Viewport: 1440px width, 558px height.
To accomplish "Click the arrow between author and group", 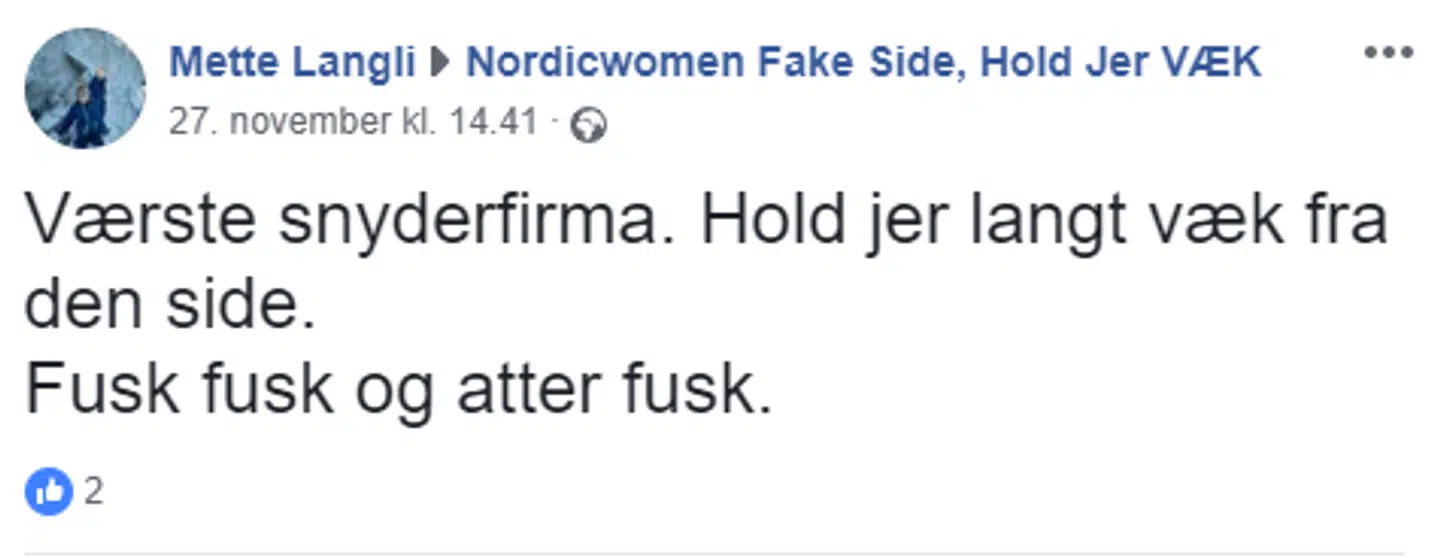I will coord(440,64).
